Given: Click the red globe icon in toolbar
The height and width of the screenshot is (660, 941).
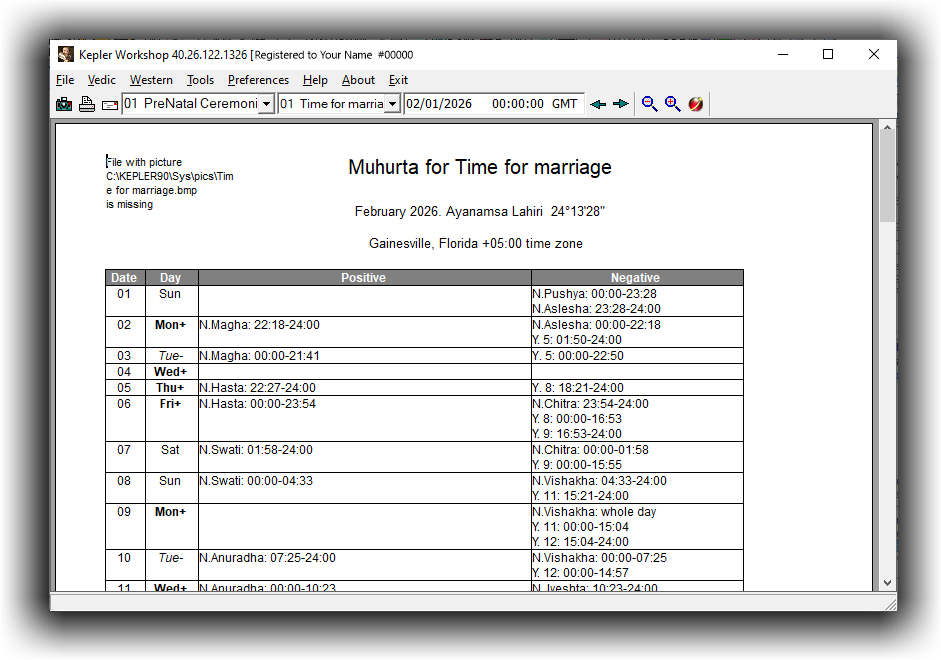Looking at the screenshot, I should click(696, 104).
